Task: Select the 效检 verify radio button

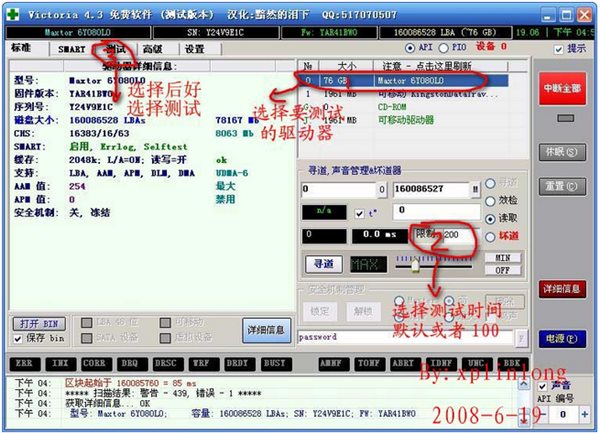Action: tap(490, 201)
